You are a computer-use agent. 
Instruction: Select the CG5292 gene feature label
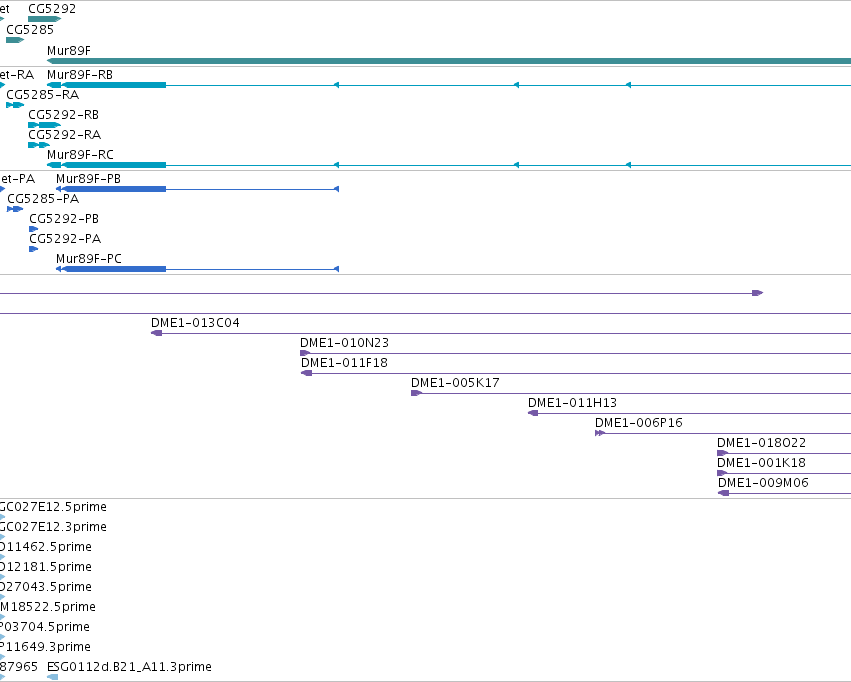[x=52, y=9]
